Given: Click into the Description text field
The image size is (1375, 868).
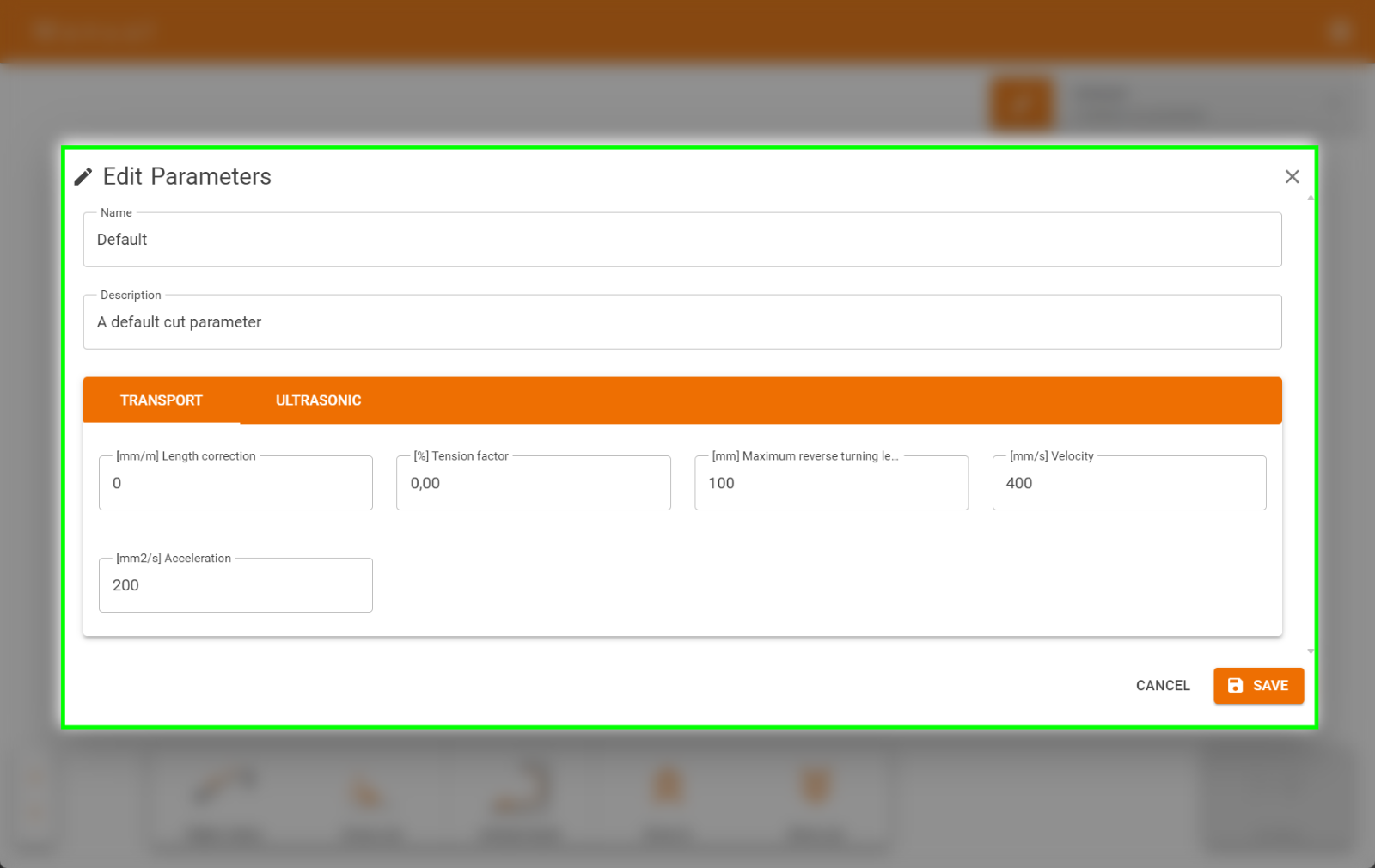Looking at the screenshot, I should point(681,322).
